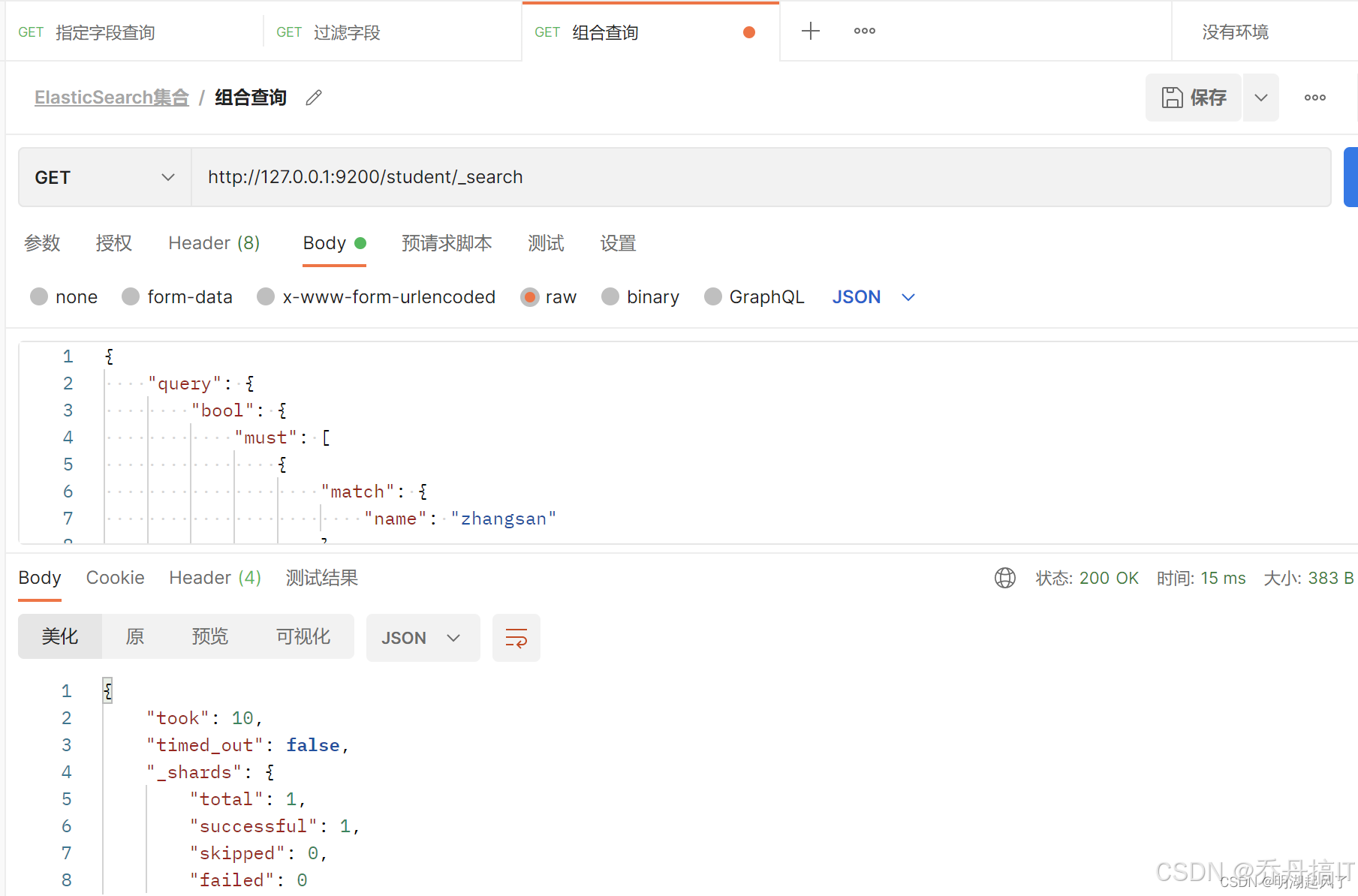Open the response Body tab
Viewport: 1358px width, 896px height.
click(x=40, y=578)
